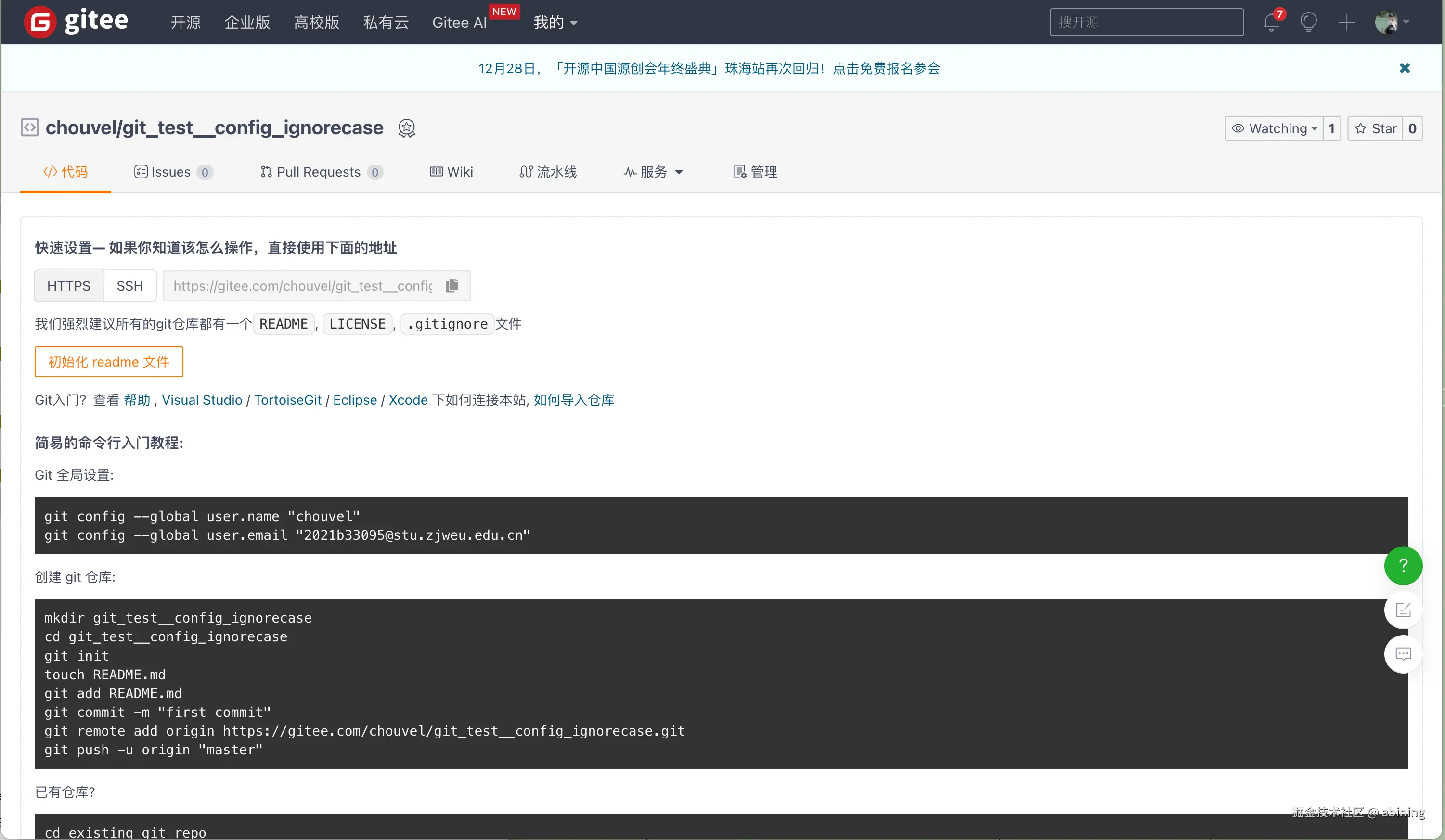Expand the Watching dropdown
Viewport: 1445px width, 840px height.
(x=1274, y=128)
